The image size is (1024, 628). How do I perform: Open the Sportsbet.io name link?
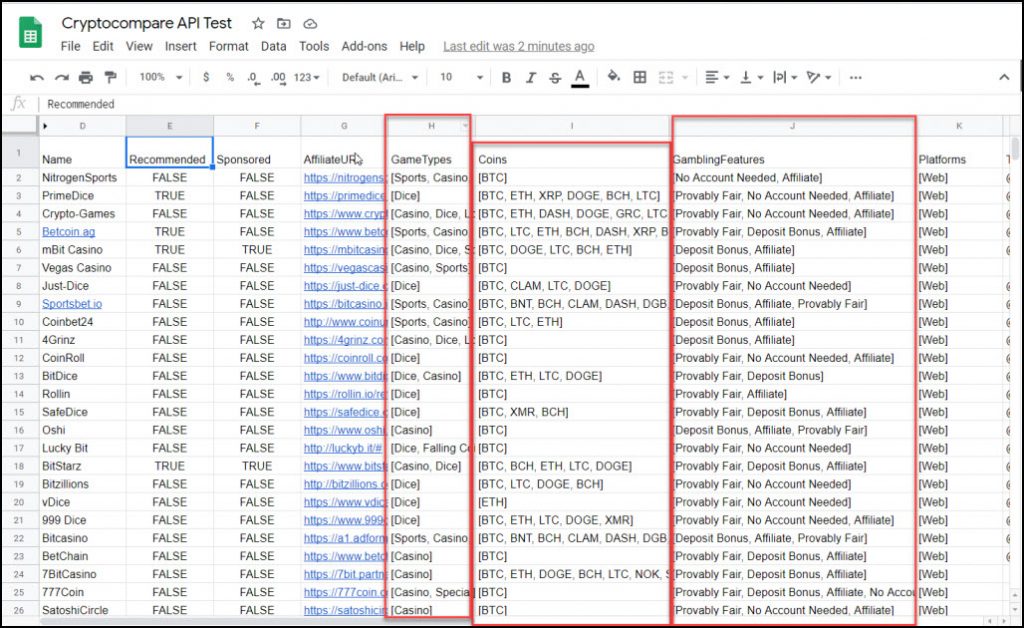tap(72, 304)
